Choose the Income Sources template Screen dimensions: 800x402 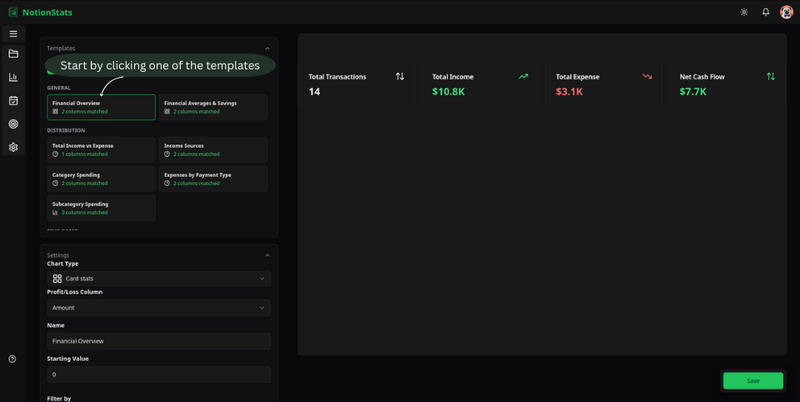tap(213, 149)
